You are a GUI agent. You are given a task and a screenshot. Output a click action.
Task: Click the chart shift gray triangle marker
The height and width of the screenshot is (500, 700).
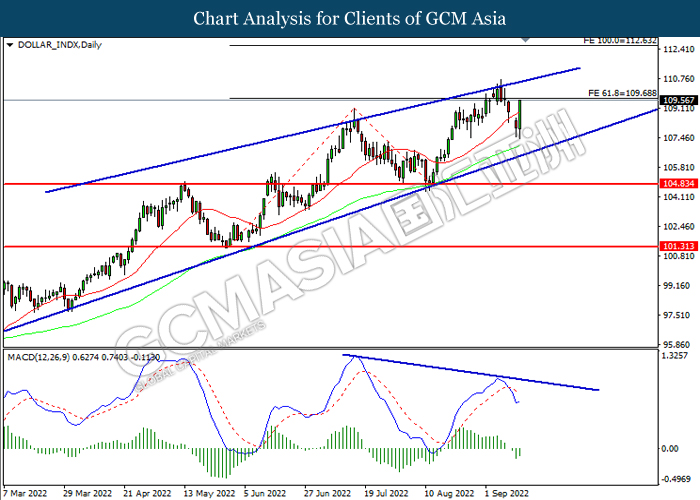click(525, 40)
